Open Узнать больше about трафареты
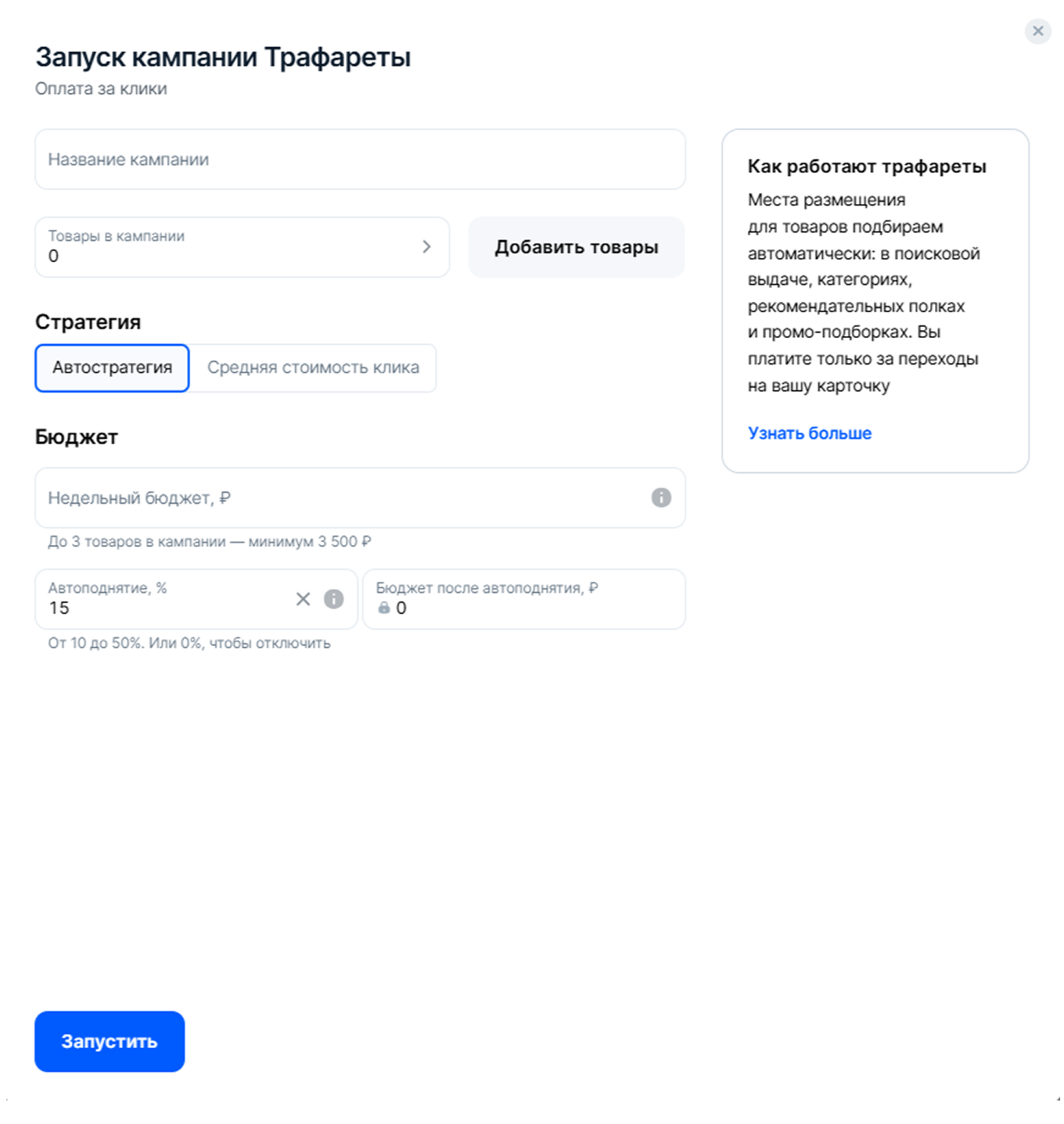The height and width of the screenshot is (1124, 1064). pyautogui.click(x=810, y=433)
